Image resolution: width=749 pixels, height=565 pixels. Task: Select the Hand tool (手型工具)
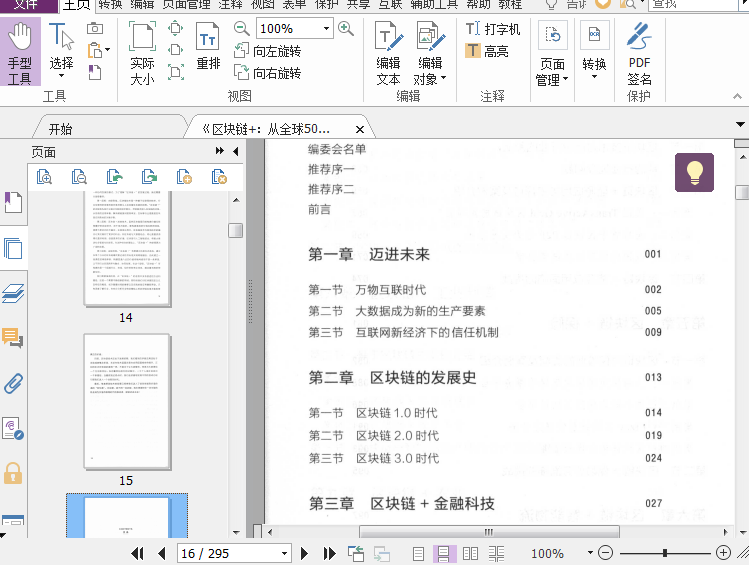[20, 52]
